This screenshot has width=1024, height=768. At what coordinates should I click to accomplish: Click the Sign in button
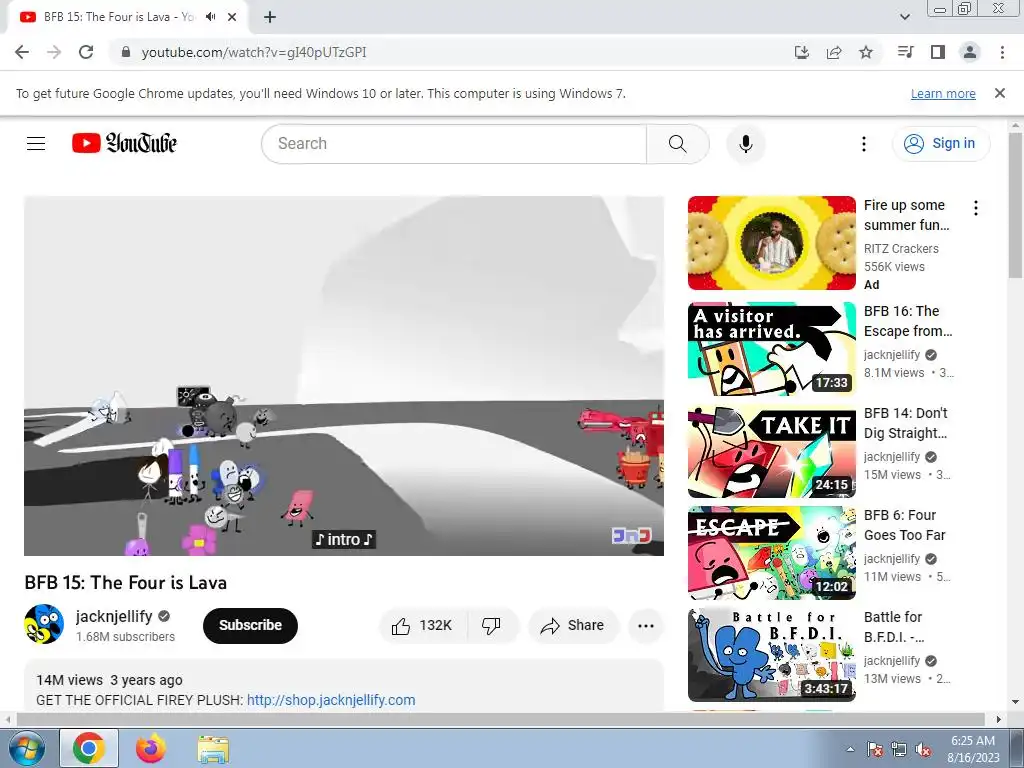coord(941,144)
